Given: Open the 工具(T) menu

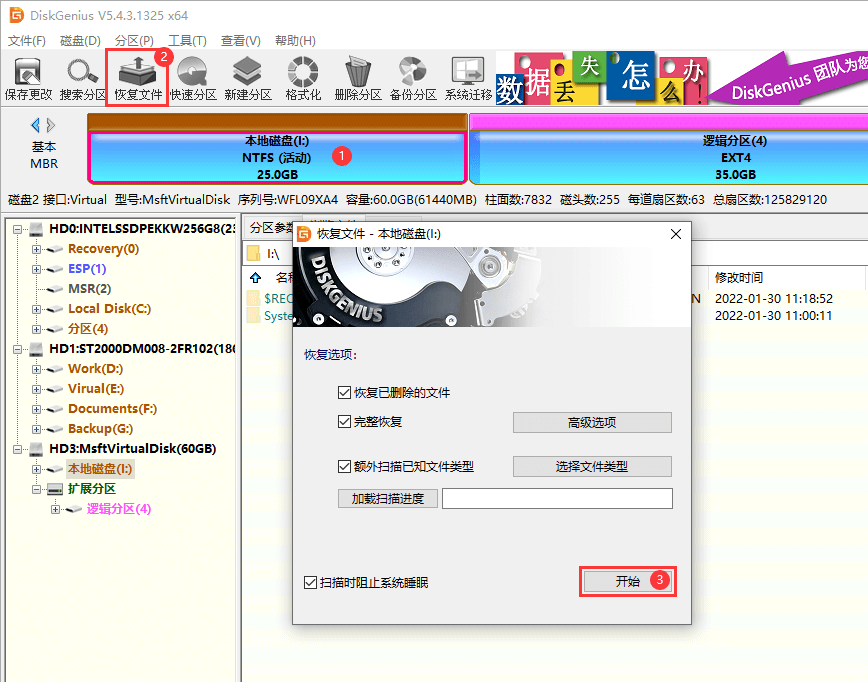Looking at the screenshot, I should (187, 41).
